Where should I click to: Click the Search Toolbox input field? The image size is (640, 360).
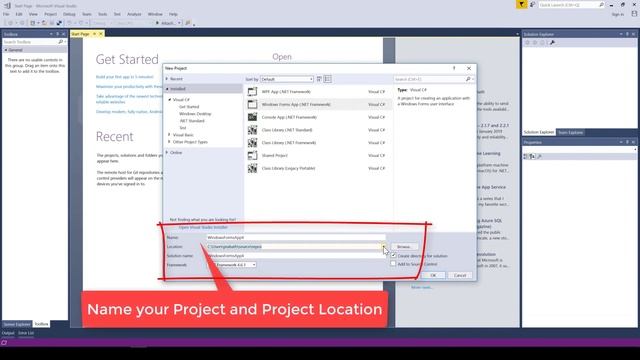(x=30, y=42)
